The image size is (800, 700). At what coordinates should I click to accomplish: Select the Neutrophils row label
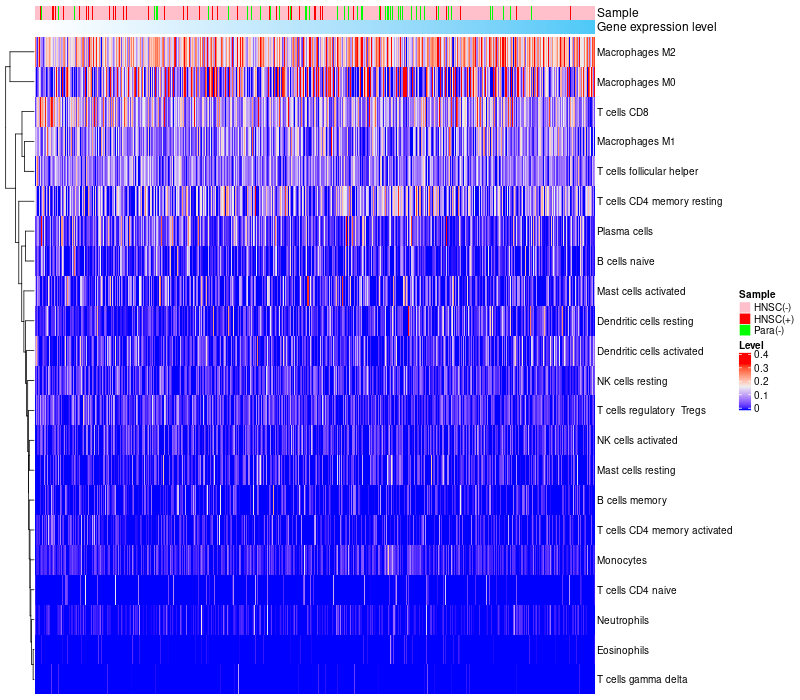pyautogui.click(x=623, y=620)
